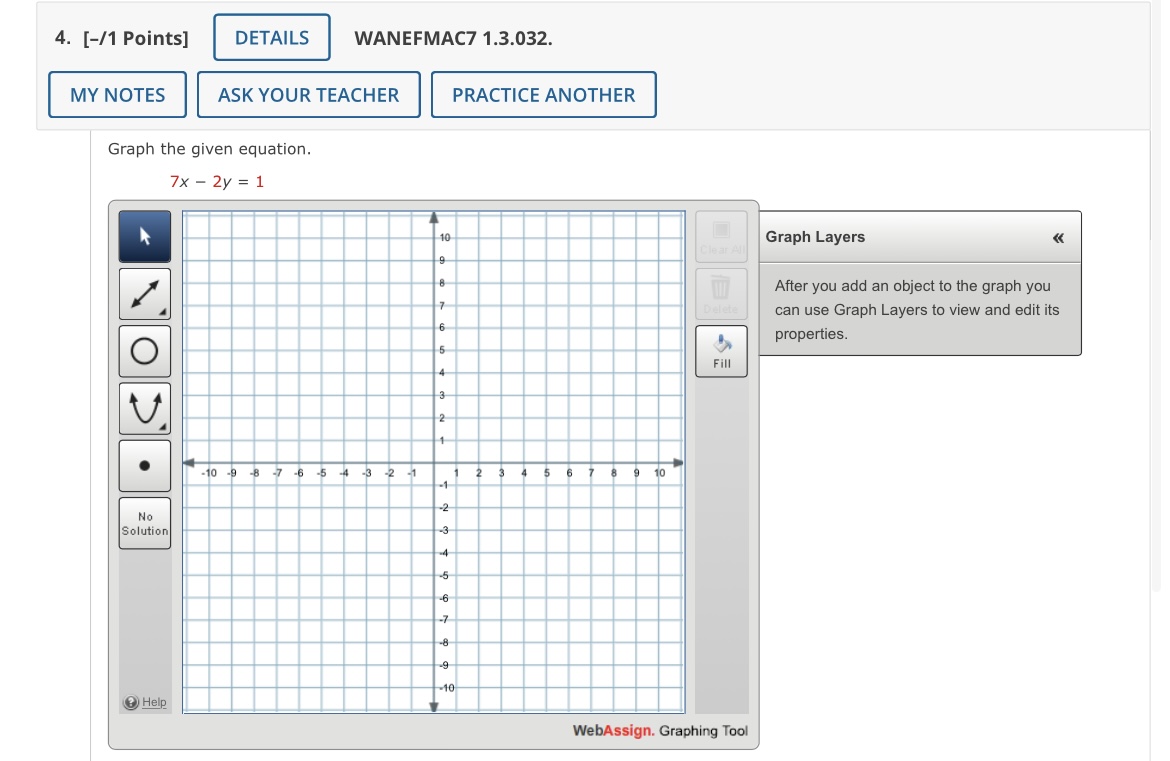Open the DETAILS button
Screen dimensions: 1170x761
click(272, 37)
